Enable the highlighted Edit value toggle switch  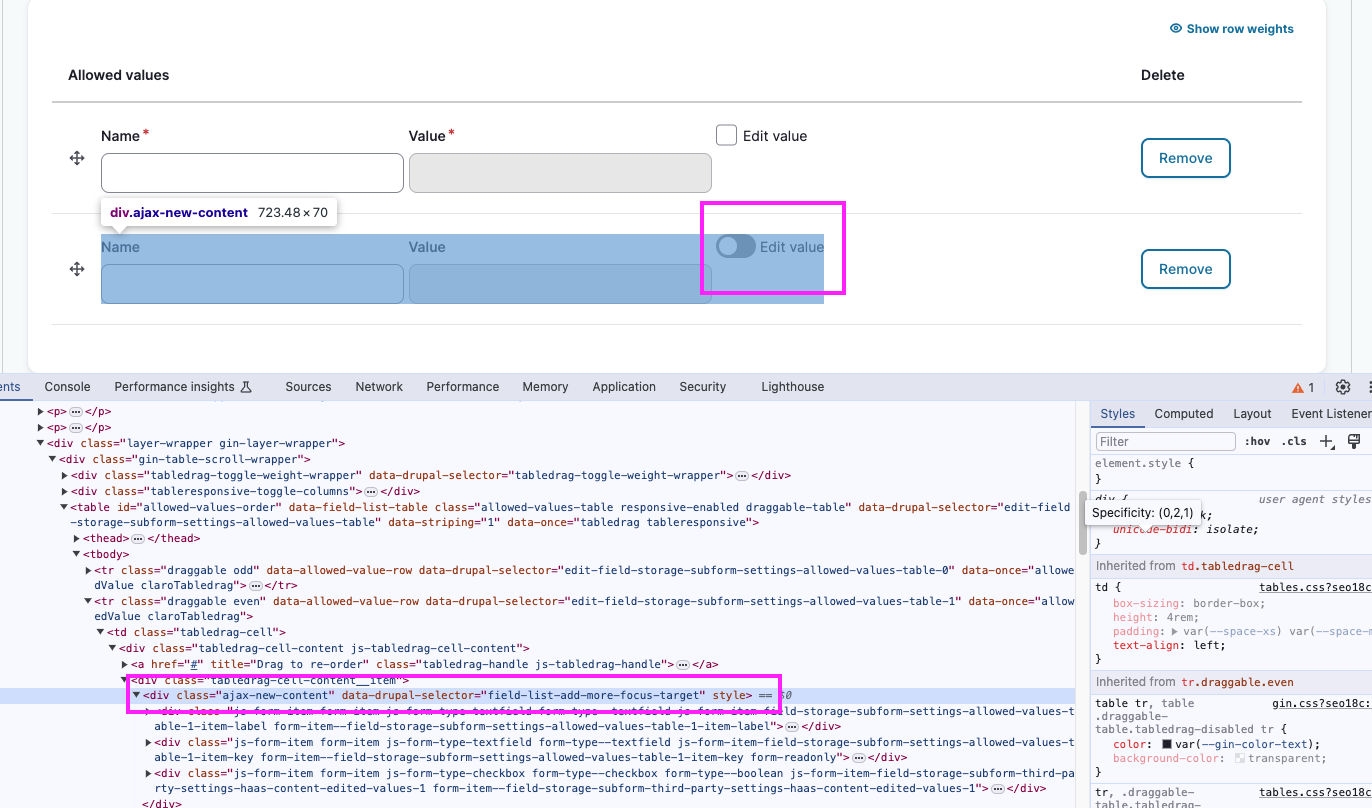735,246
